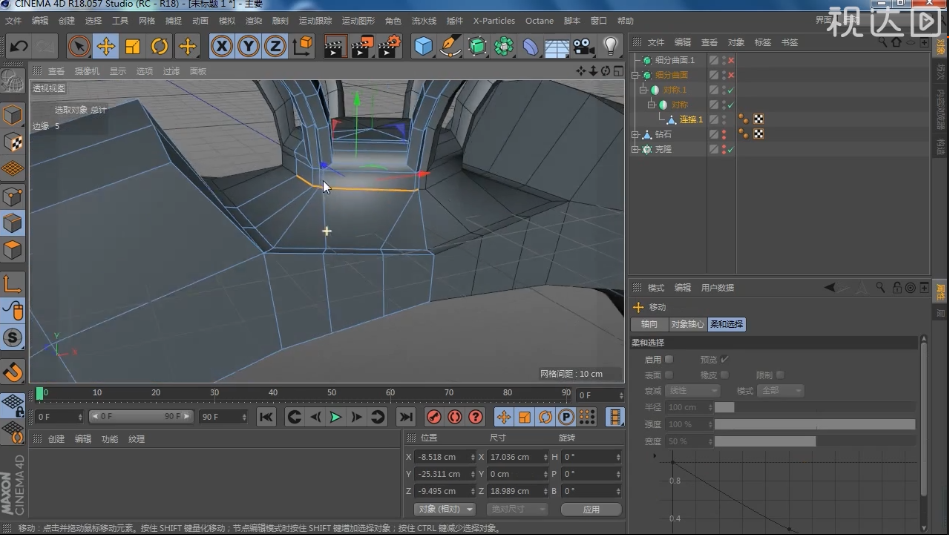Screen dimensions: 949x535
Task: Click the Camera object icon
Action: (583, 46)
